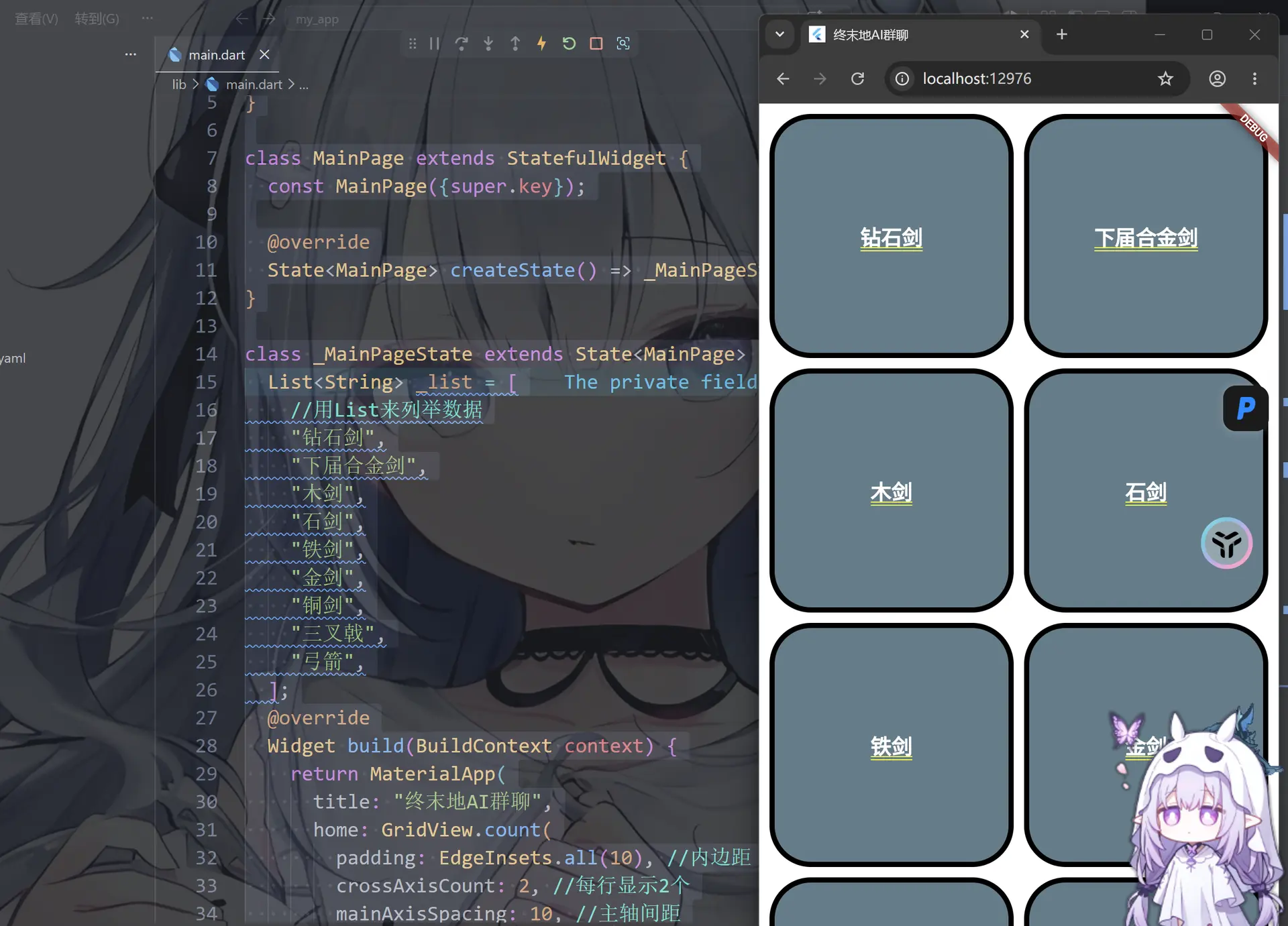
Task: Click crossAxisCount on line 33
Action: pyautogui.click(x=416, y=886)
